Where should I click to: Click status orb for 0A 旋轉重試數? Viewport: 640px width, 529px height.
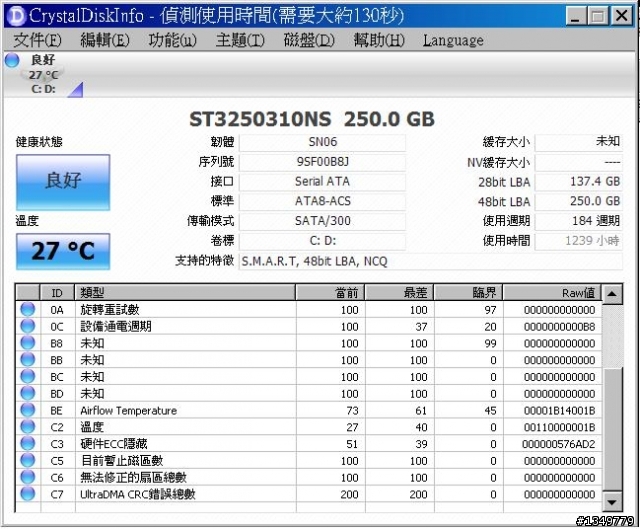(28, 309)
